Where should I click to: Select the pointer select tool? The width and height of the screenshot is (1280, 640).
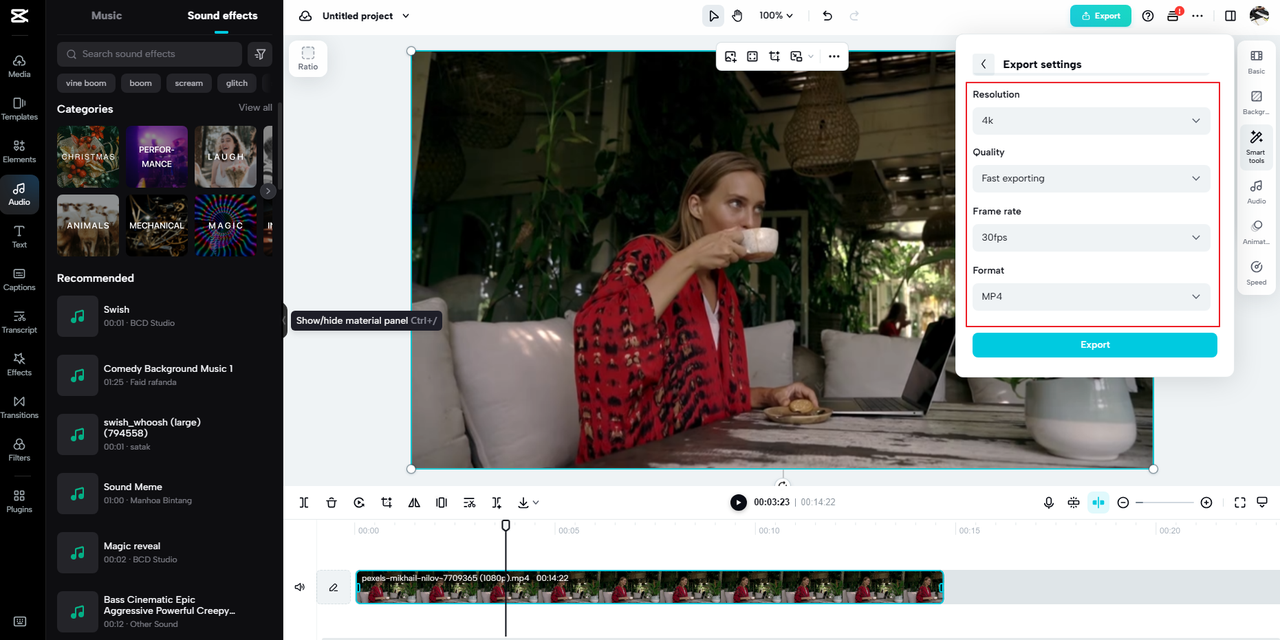[713, 16]
